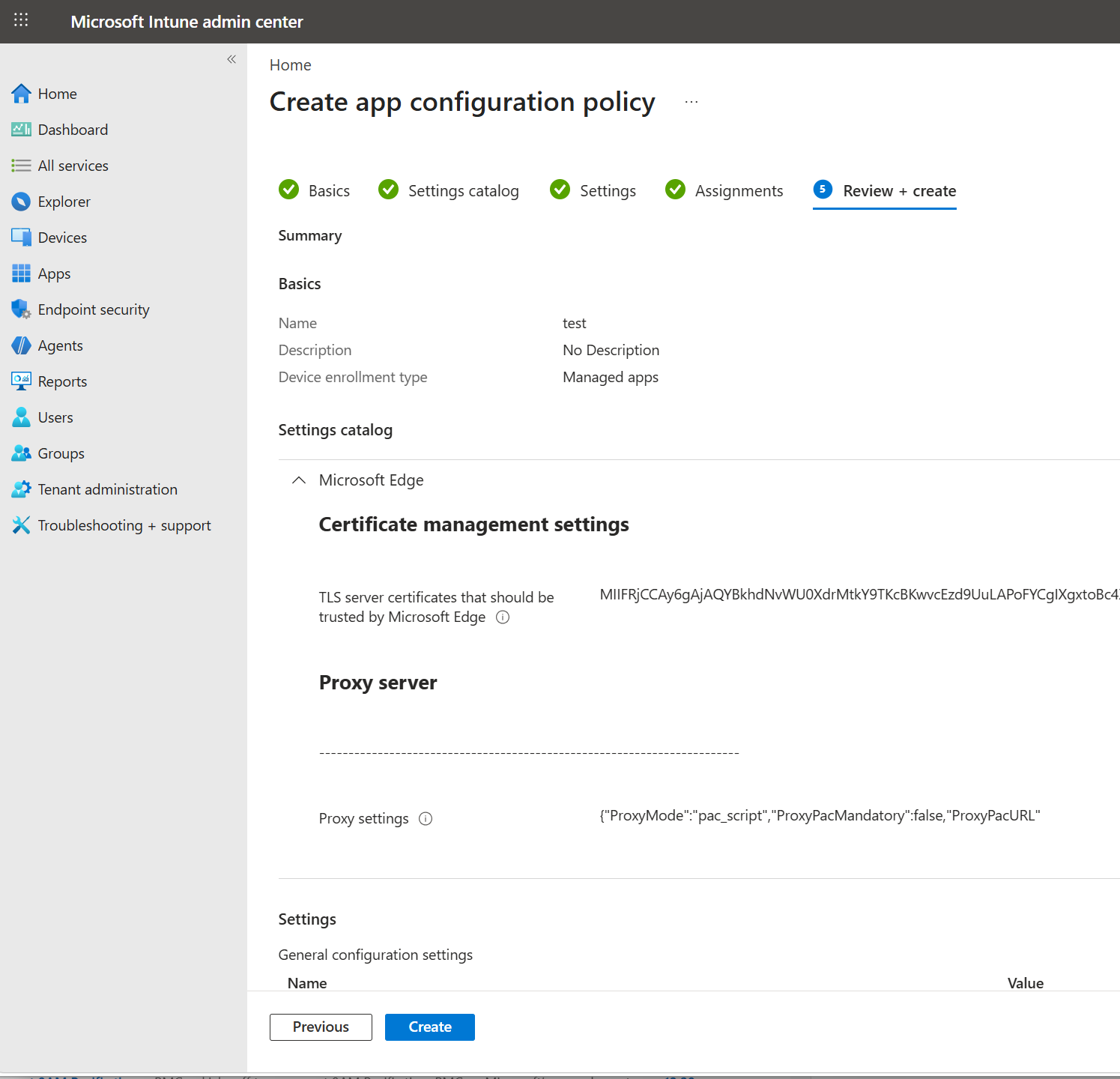Click the 'No Description' value
Image resolution: width=1120 pixels, height=1079 pixels.
(x=611, y=350)
